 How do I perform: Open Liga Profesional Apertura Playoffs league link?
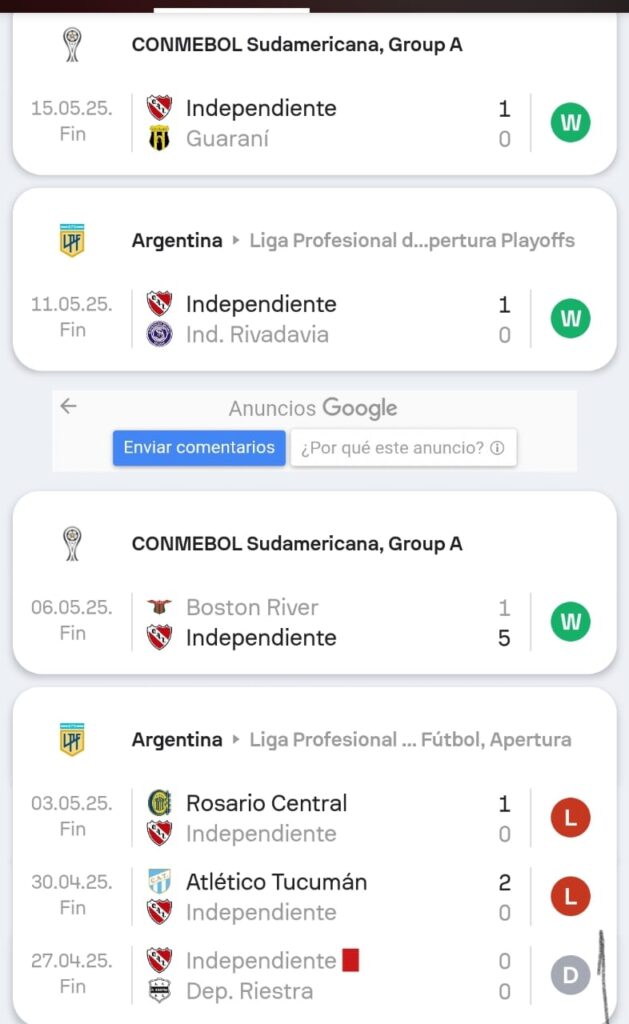coord(412,241)
